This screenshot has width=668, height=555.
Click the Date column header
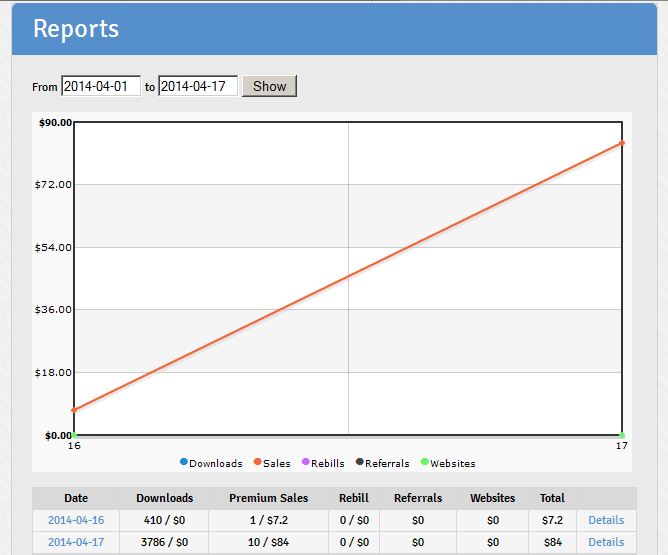tap(76, 498)
